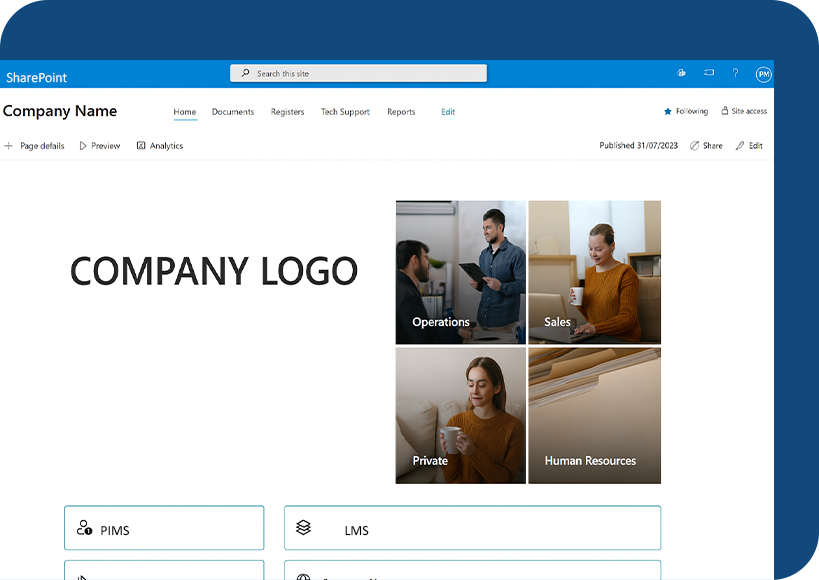The image size is (819, 580).
Task: Click the padlock Site access icon
Action: (x=725, y=111)
